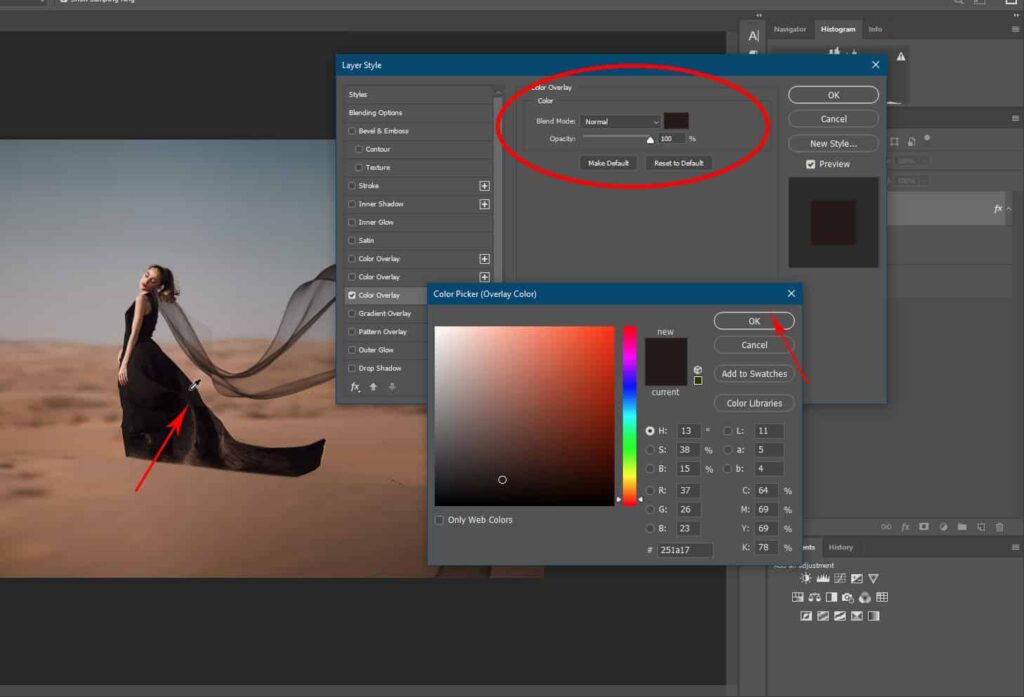The width and height of the screenshot is (1024, 697).
Task: Collapse layer effects arrow beside fx
Action: (x=1009, y=209)
